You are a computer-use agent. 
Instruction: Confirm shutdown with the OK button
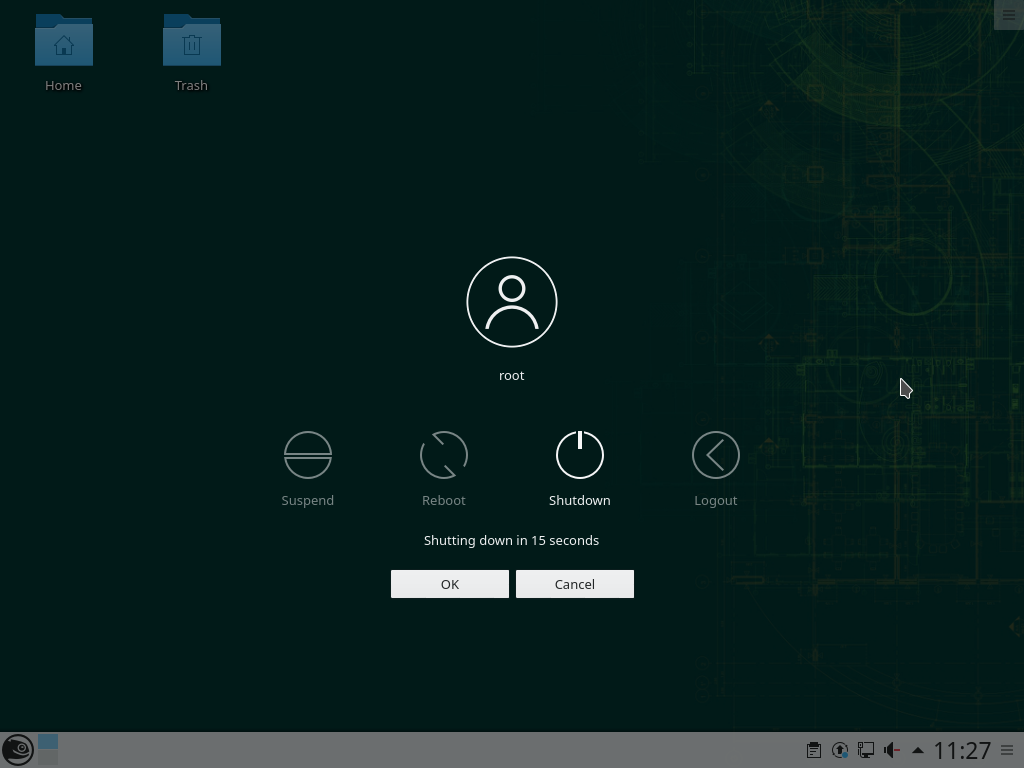pos(449,584)
